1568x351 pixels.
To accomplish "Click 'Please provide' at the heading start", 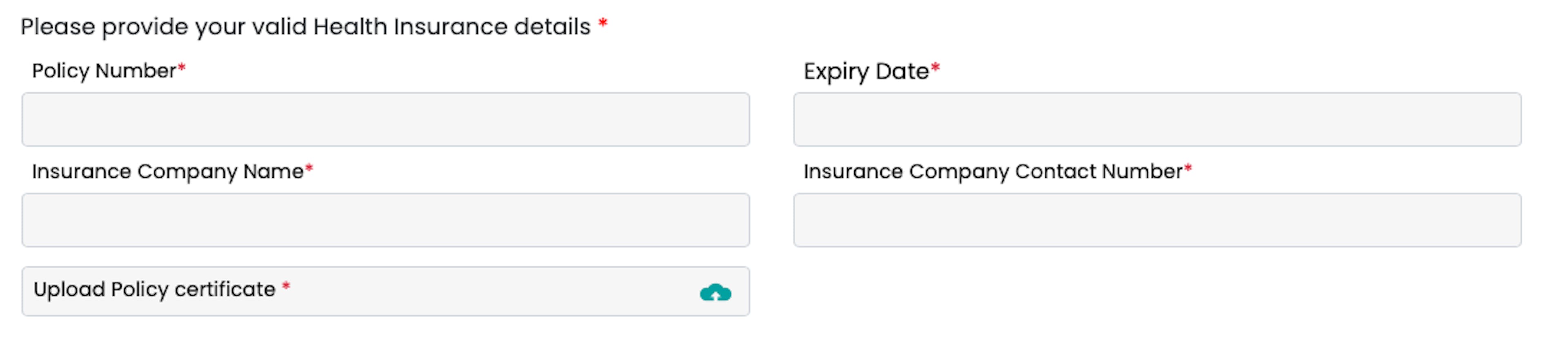I will click(x=58, y=27).
